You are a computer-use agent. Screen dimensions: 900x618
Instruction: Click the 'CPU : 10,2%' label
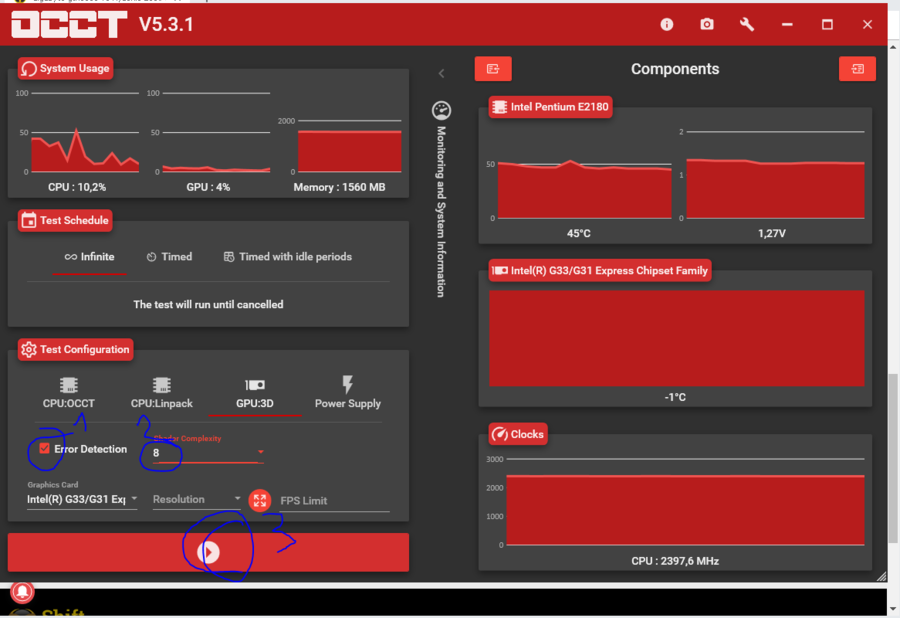77,187
